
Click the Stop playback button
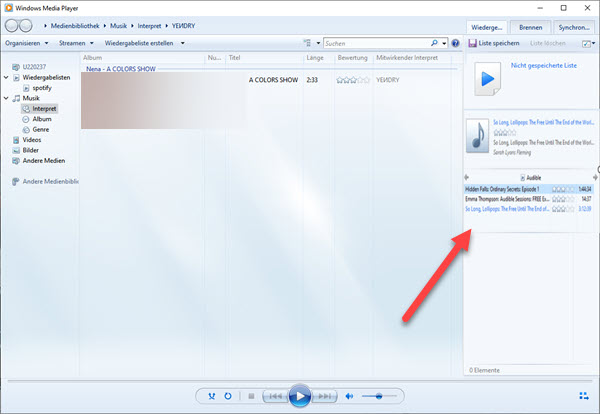tap(251, 396)
